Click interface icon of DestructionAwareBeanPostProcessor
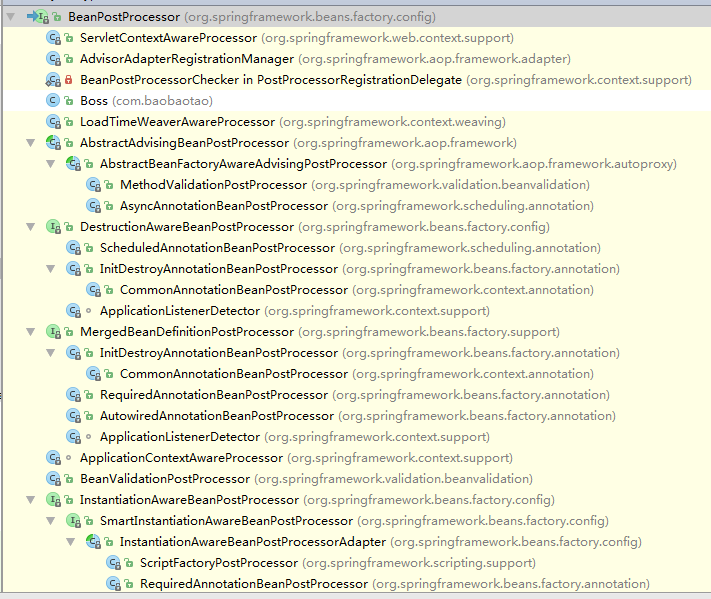This screenshot has width=711, height=599. click(54, 227)
